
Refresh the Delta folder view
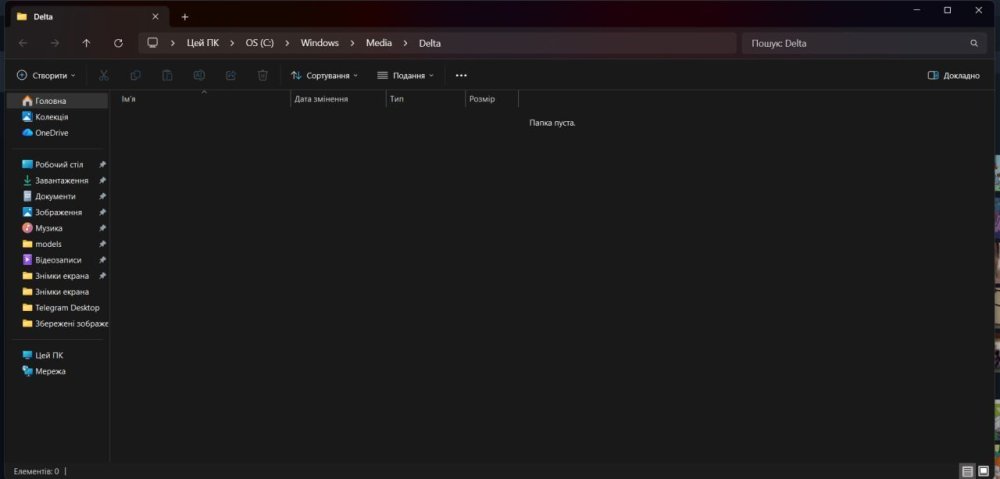point(118,43)
